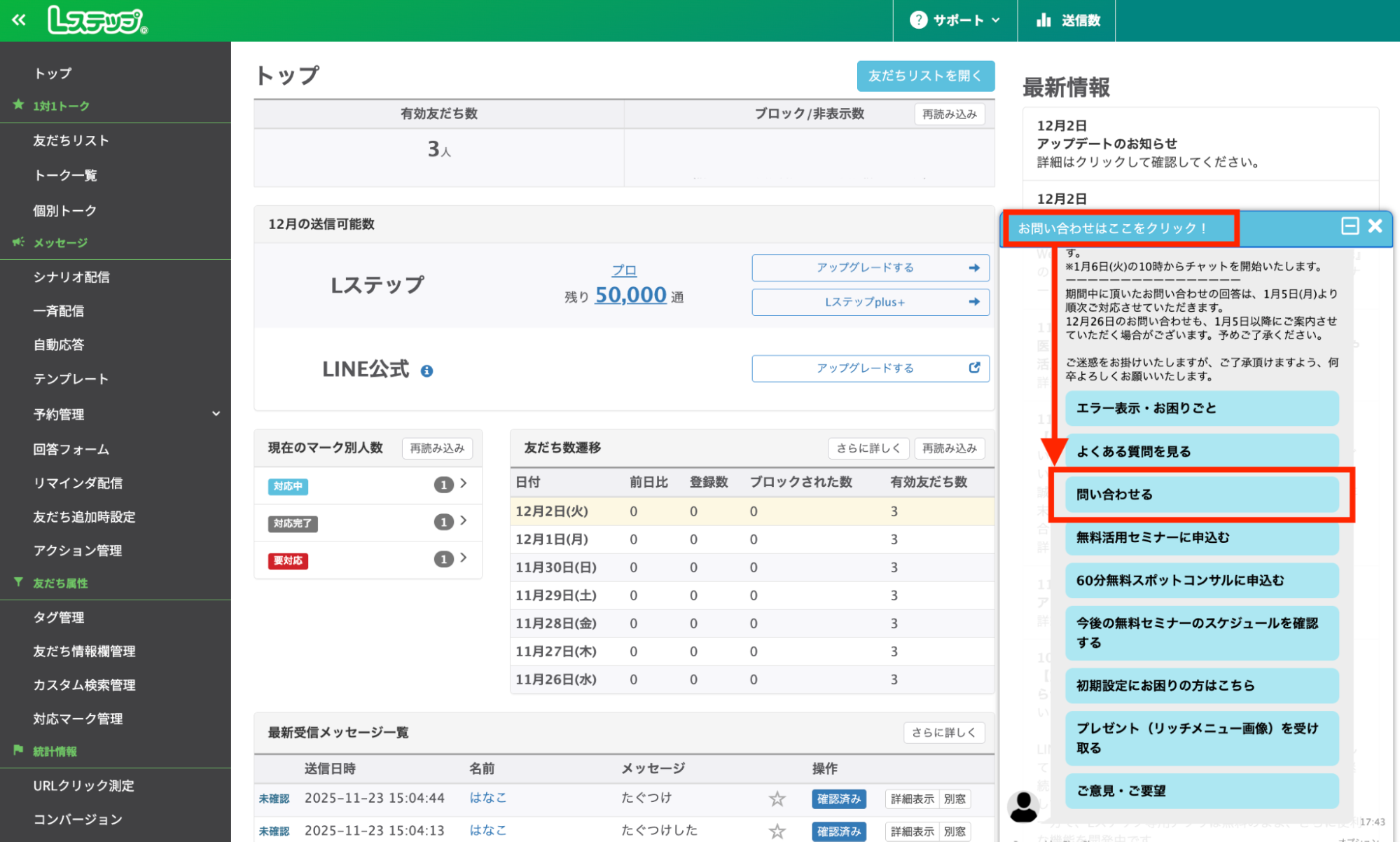The height and width of the screenshot is (842, 1400).
Task: Collapse the sidebar with the « icon
Action: coord(18,20)
